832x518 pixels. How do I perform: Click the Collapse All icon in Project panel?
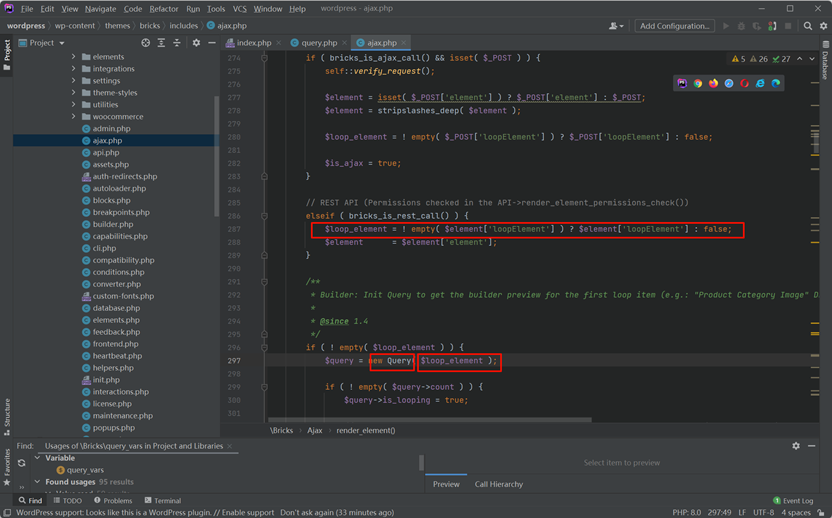pyautogui.click(x=177, y=42)
